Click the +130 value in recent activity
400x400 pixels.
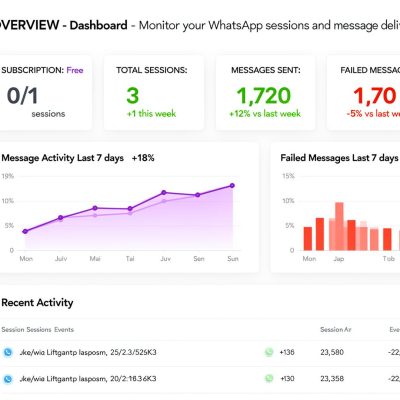pos(287,379)
